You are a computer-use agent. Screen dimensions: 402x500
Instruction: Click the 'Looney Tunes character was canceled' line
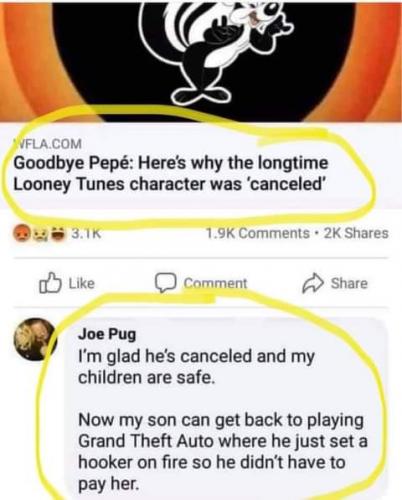click(169, 184)
